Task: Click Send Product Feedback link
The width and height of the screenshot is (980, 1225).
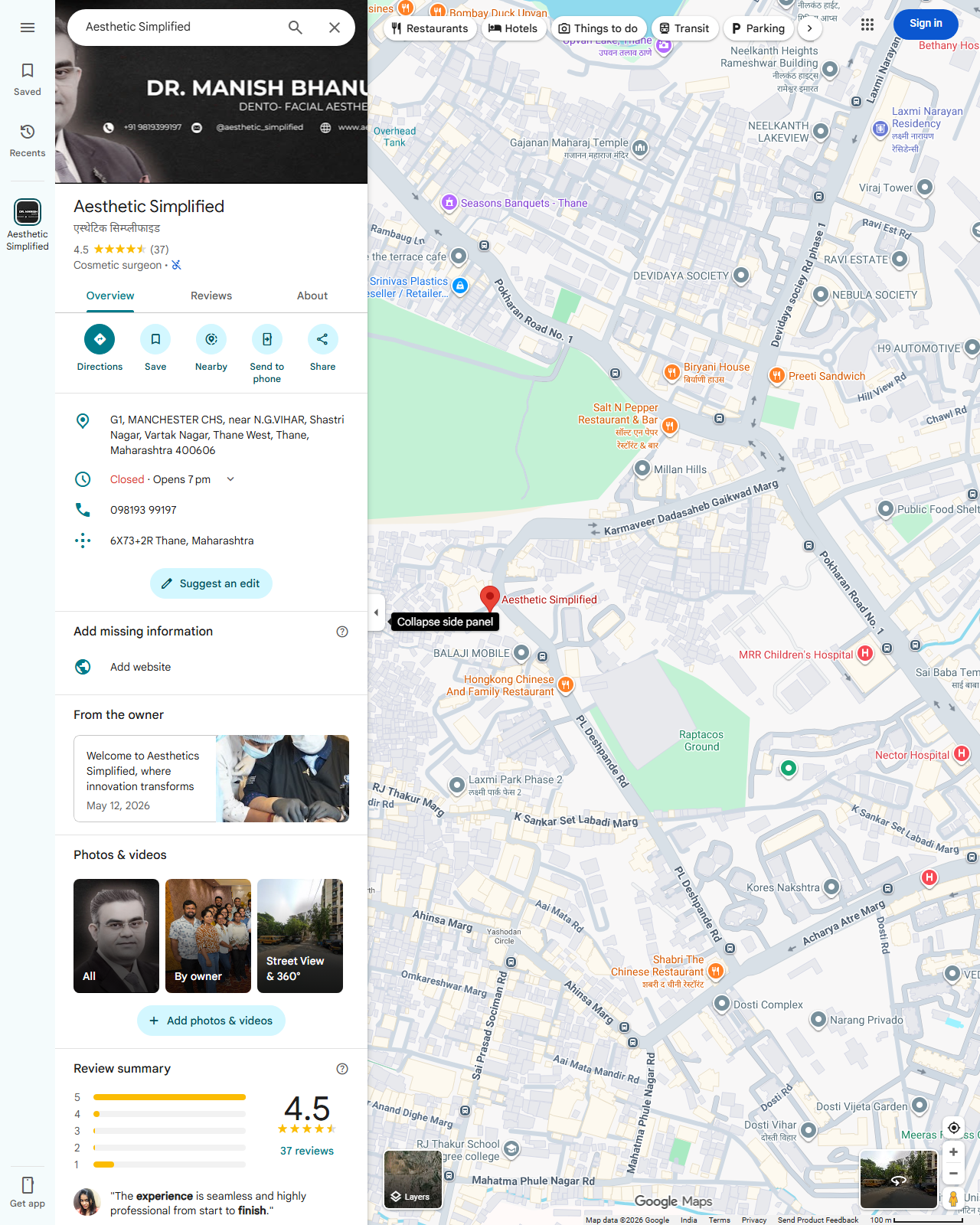Action: tap(818, 1220)
